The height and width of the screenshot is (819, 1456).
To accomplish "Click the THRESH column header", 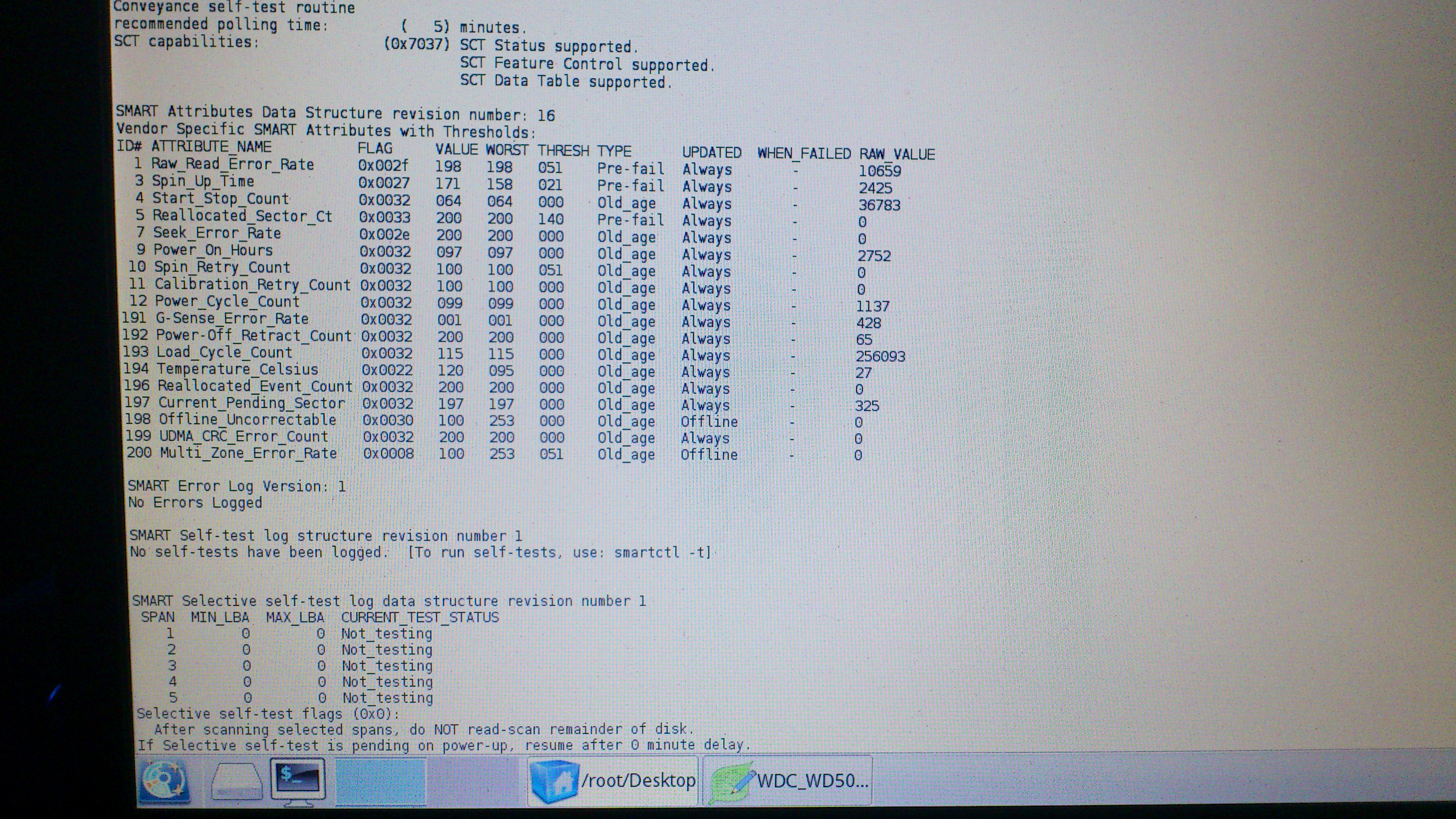I will 563,150.
